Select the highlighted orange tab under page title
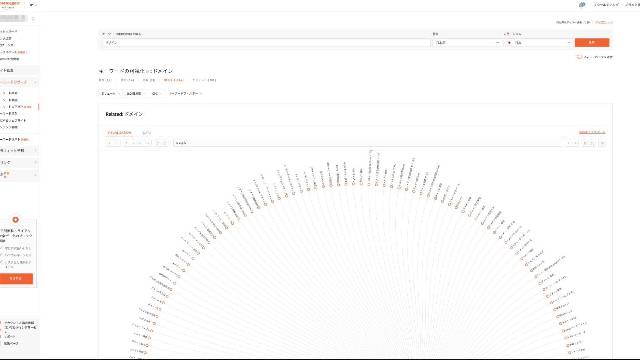The height and width of the screenshot is (360, 640). point(173,80)
